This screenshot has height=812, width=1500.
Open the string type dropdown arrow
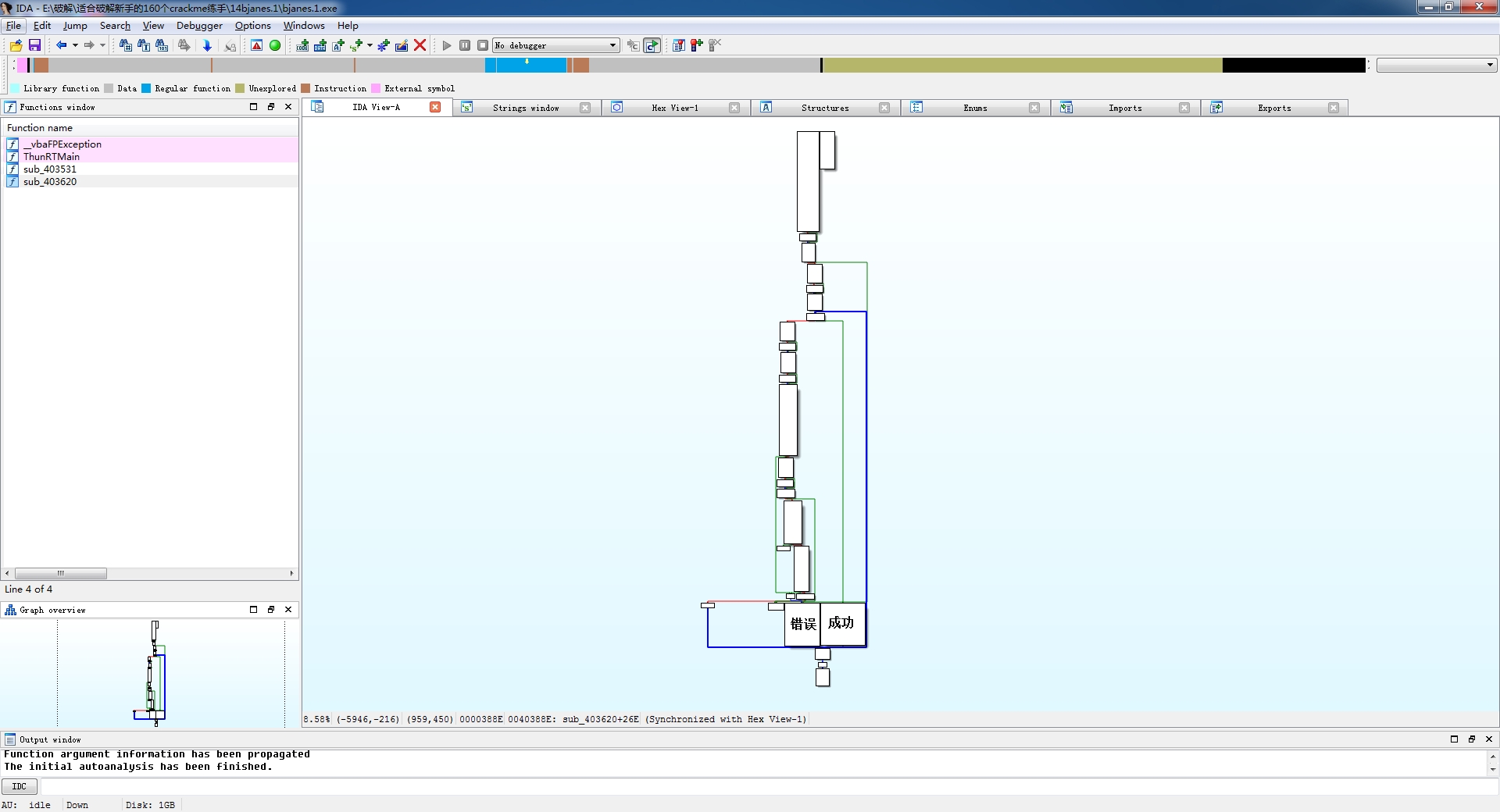pos(370,45)
